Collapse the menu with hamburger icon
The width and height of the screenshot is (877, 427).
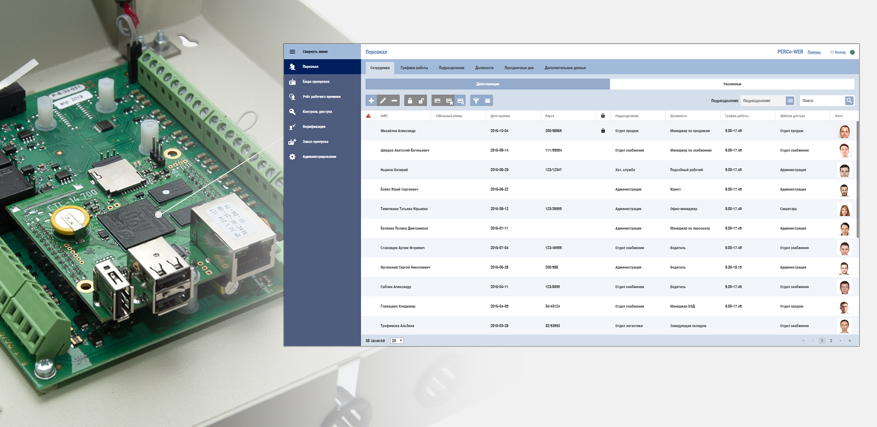pyautogui.click(x=292, y=52)
